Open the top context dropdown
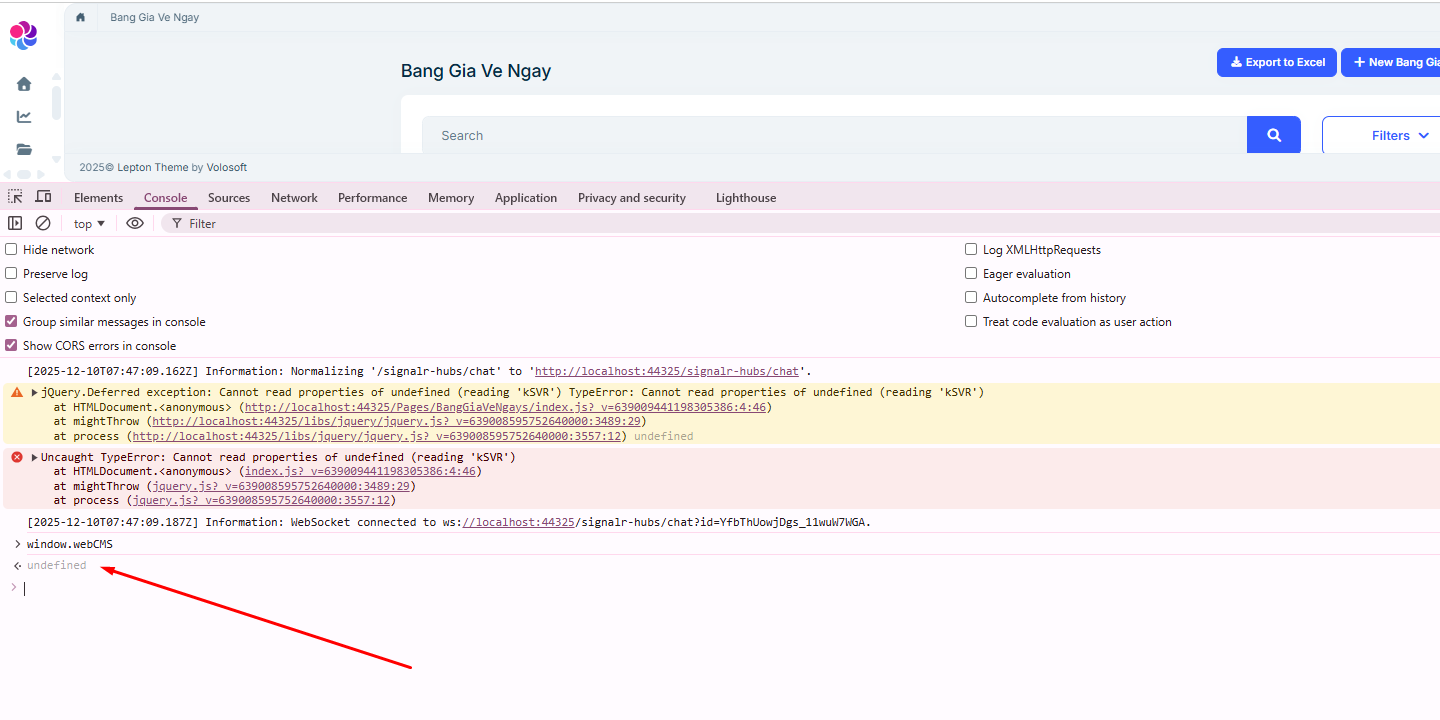 point(89,224)
